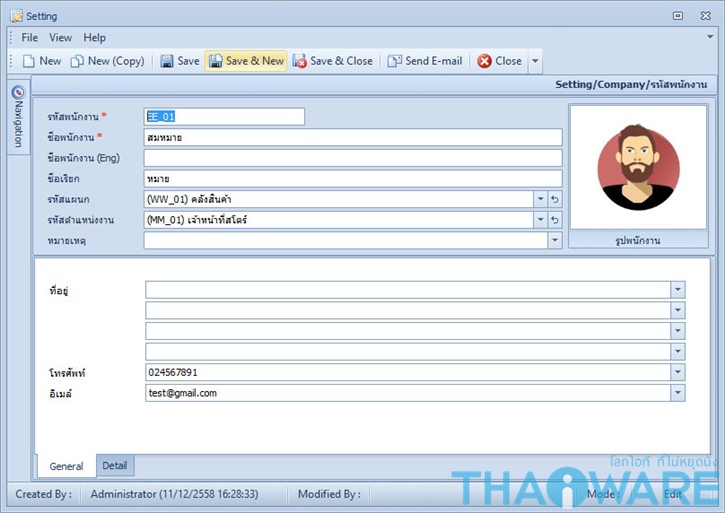Expand the อีเมล์ email field dropdown
The height and width of the screenshot is (513, 725).
coord(677,393)
